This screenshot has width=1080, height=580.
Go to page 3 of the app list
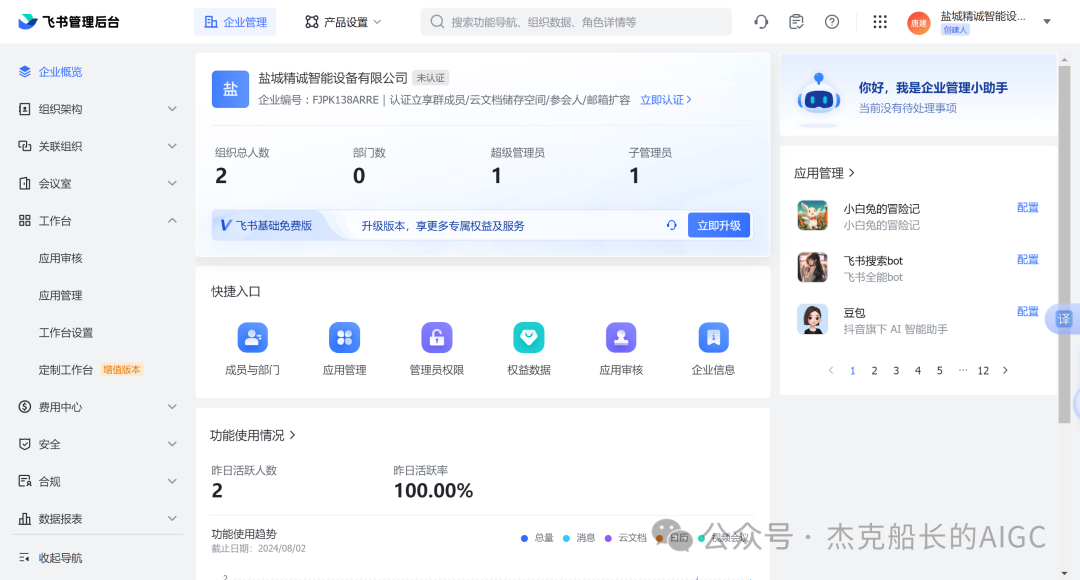tap(896, 371)
